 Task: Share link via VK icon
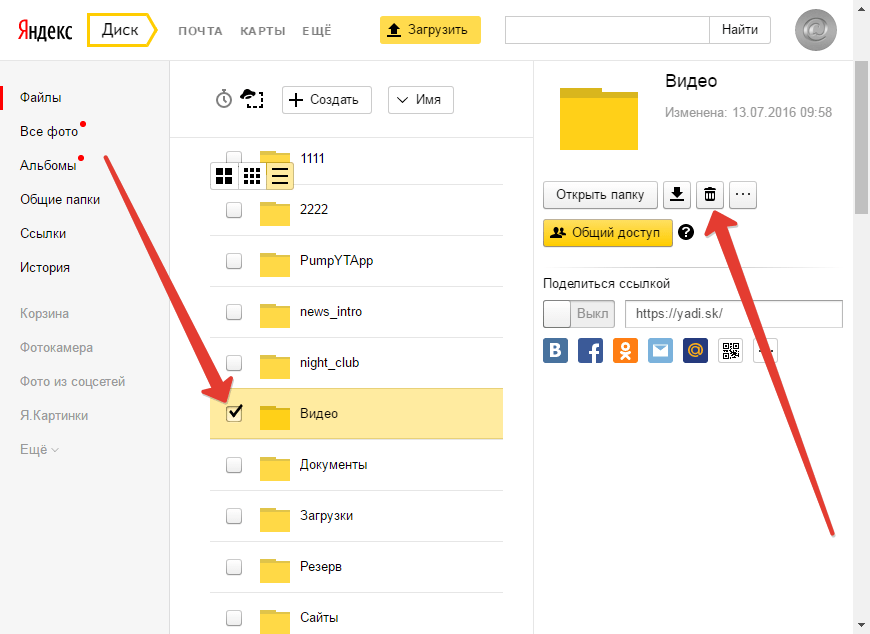coord(555,351)
